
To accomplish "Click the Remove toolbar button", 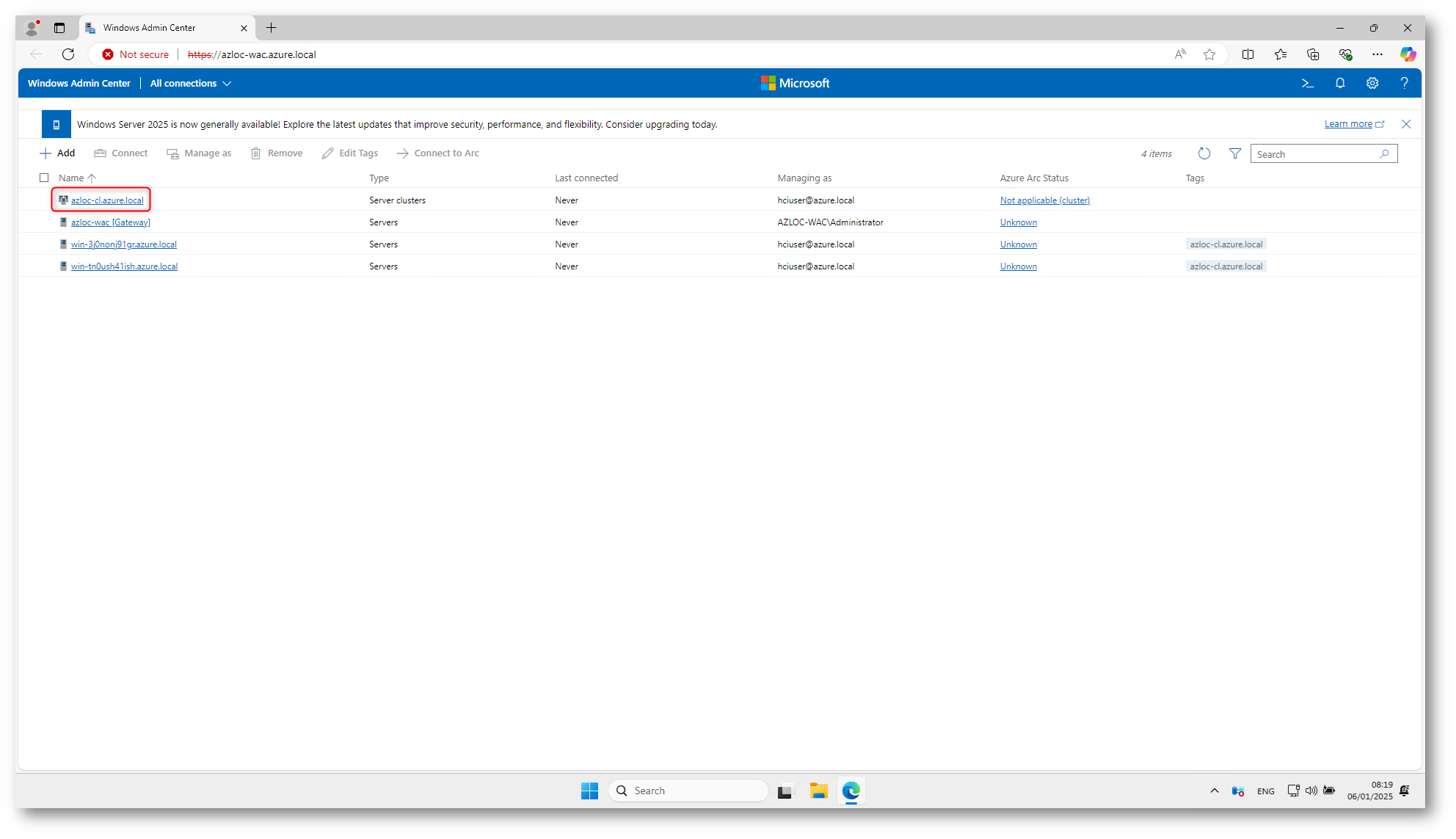I will [x=277, y=153].
